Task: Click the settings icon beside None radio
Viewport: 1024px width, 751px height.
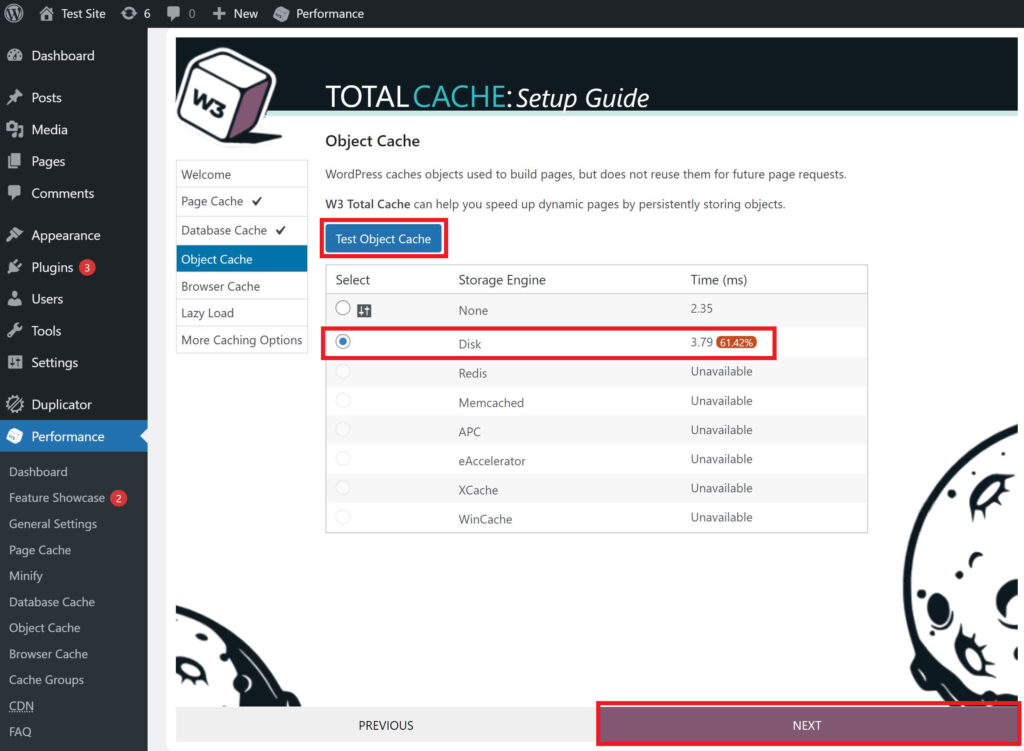Action: tap(364, 311)
